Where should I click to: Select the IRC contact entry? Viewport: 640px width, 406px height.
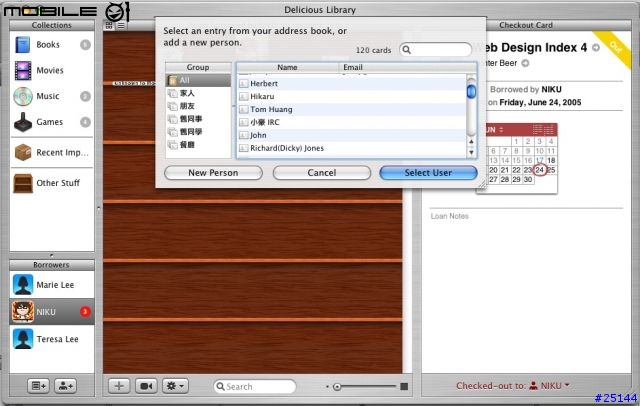point(351,122)
